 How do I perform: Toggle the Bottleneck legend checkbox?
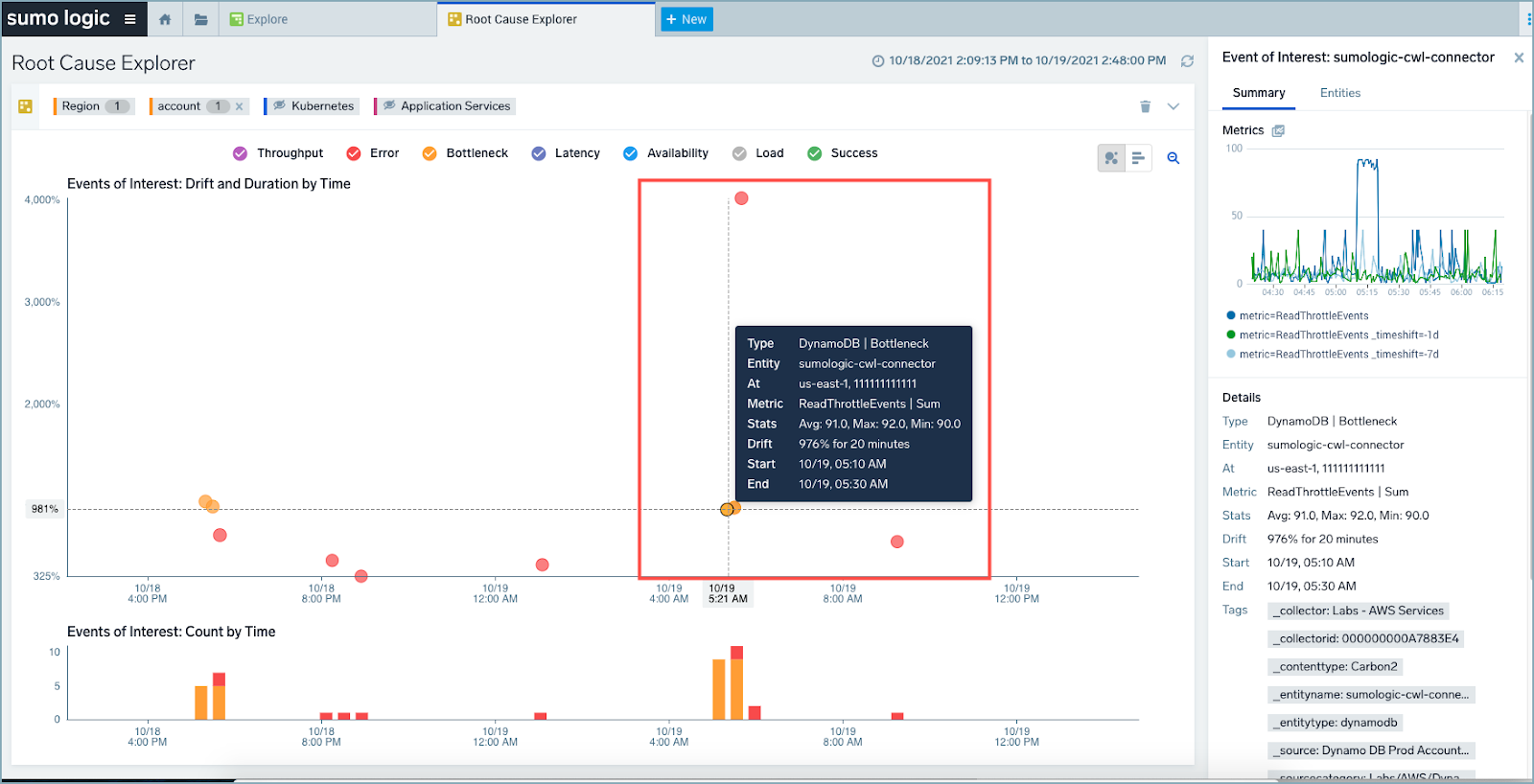pyautogui.click(x=430, y=153)
